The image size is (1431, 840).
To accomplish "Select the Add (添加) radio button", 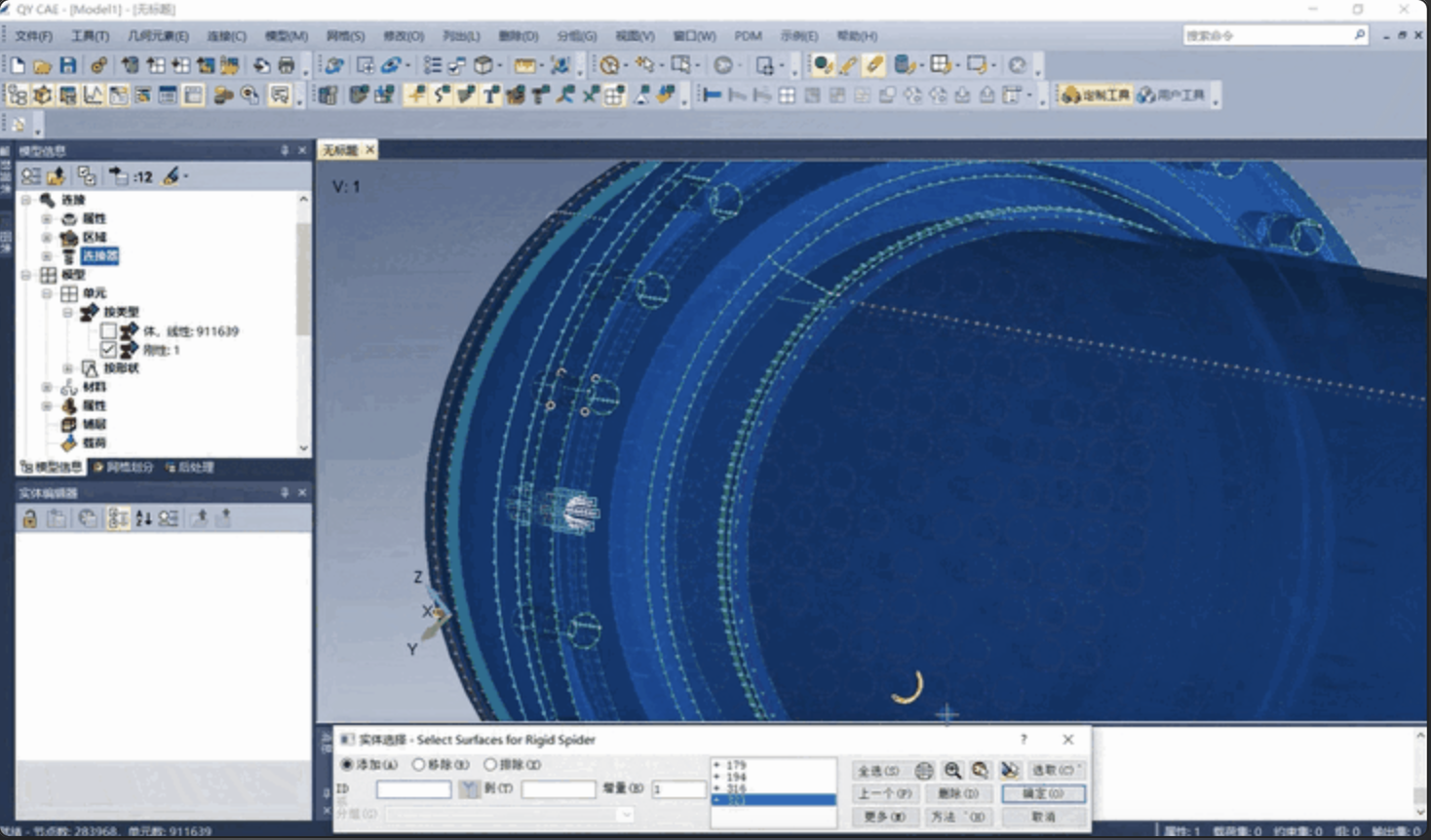I will 347,765.
